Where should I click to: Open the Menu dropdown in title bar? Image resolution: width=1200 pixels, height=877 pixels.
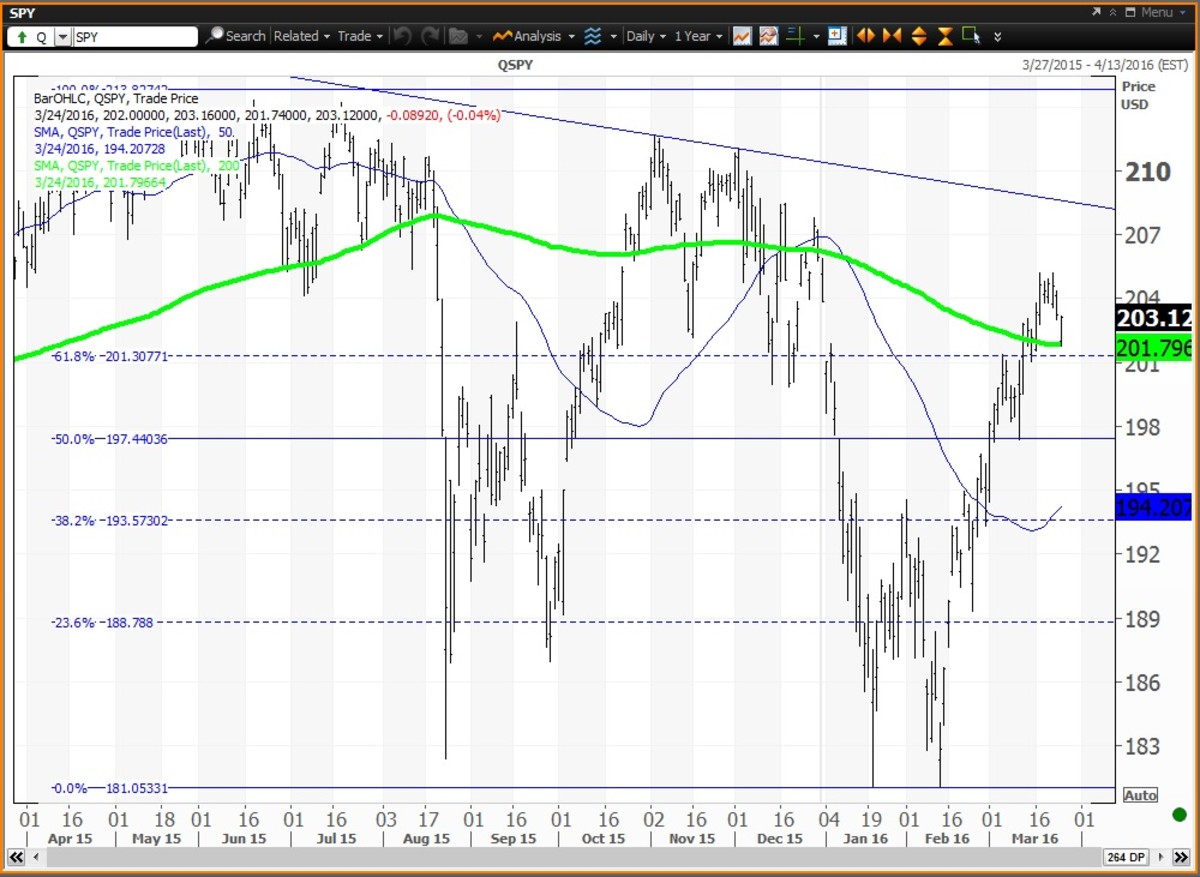(x=1163, y=12)
